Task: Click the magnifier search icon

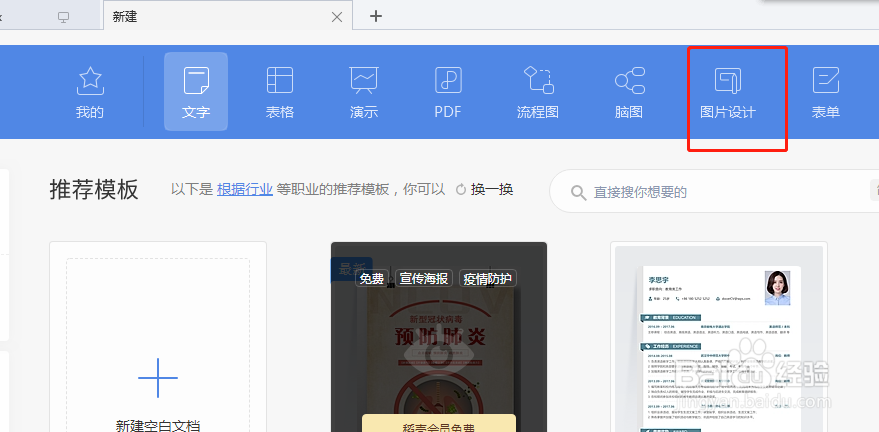Action: pyautogui.click(x=579, y=193)
